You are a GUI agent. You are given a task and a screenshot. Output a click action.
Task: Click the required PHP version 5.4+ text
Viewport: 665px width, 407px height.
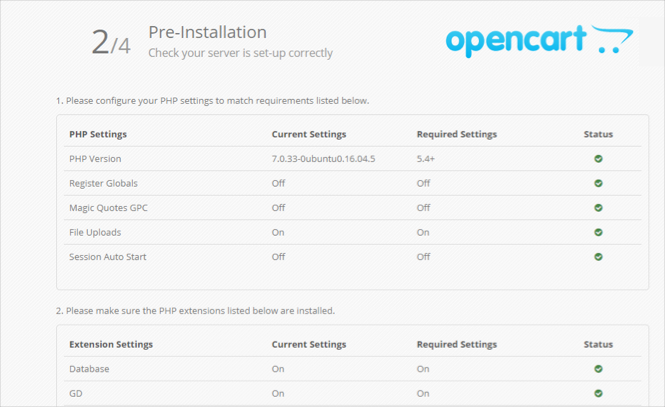point(426,159)
